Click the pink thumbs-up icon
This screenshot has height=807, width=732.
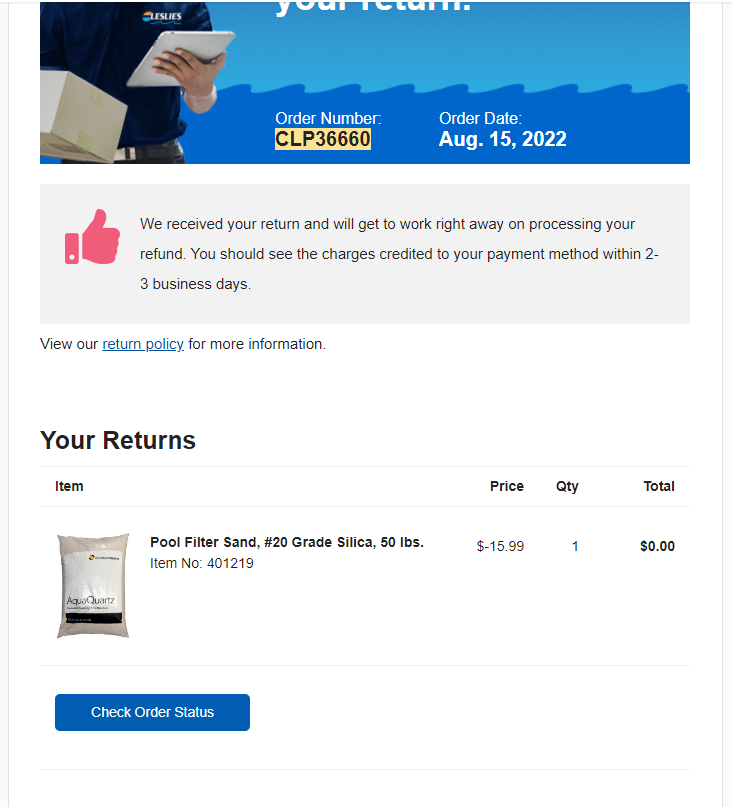pyautogui.click(x=93, y=237)
